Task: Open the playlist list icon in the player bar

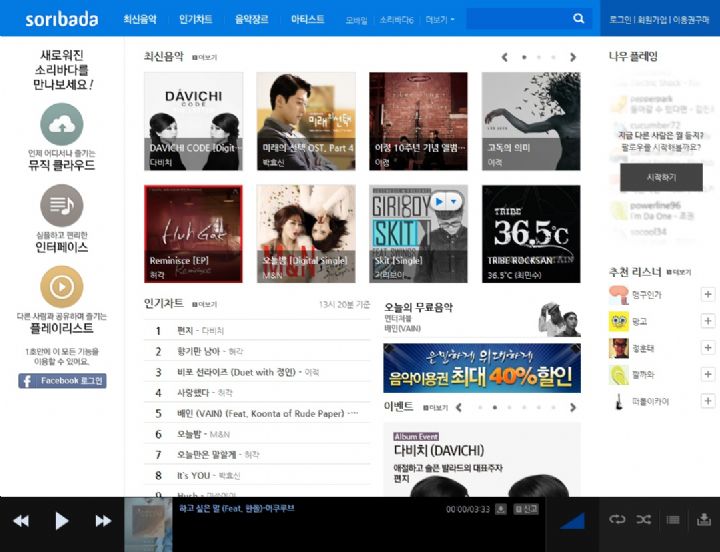Action: point(673,519)
